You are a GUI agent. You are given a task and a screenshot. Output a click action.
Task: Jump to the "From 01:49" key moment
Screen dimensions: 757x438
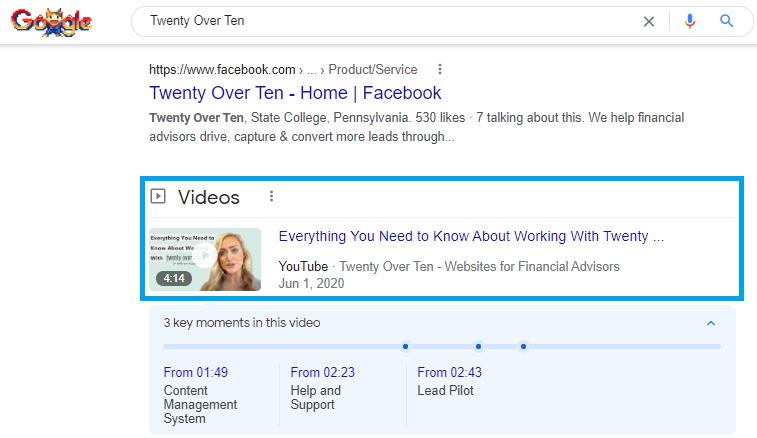[x=196, y=373]
